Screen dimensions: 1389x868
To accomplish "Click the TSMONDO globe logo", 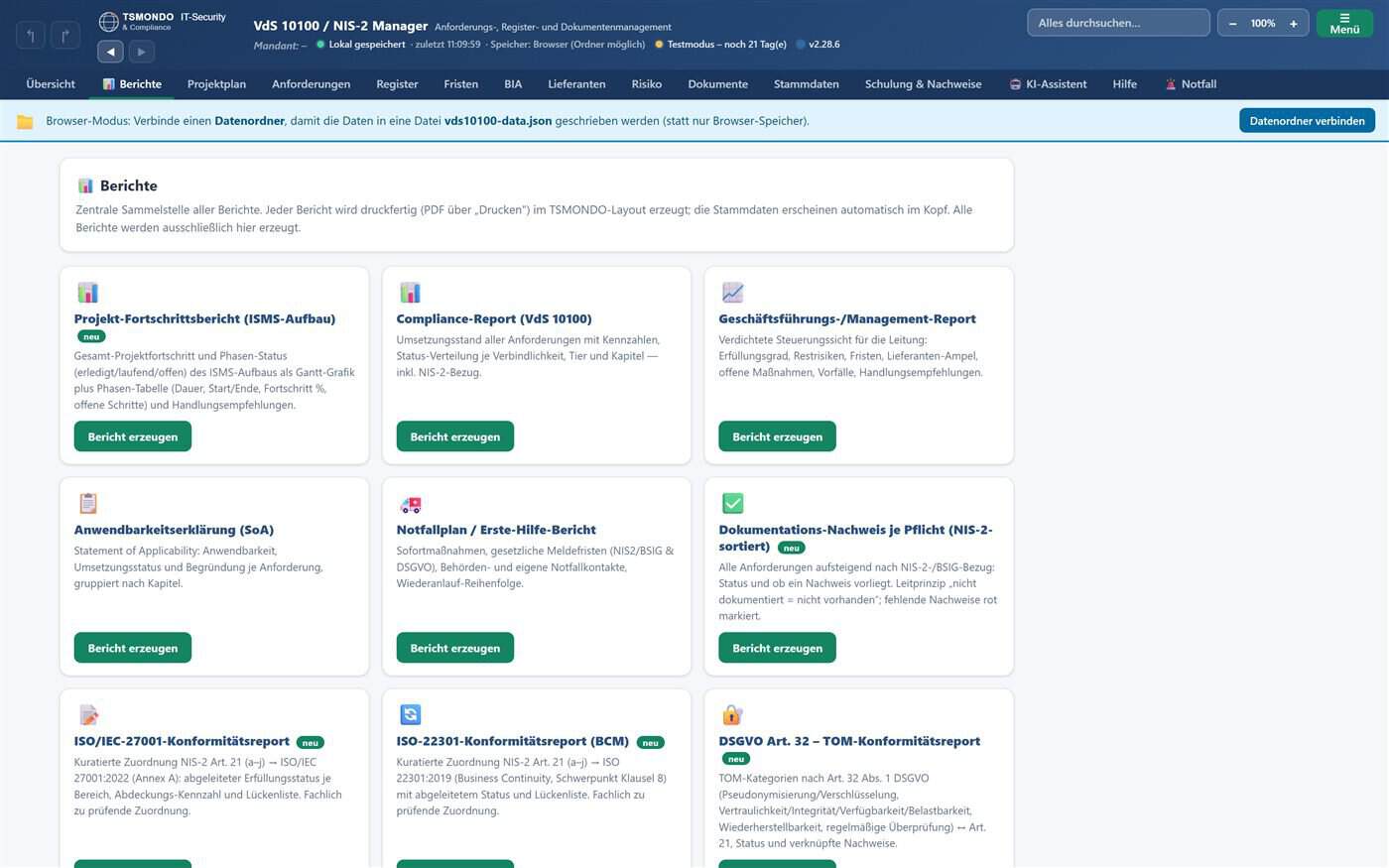I will [x=109, y=22].
